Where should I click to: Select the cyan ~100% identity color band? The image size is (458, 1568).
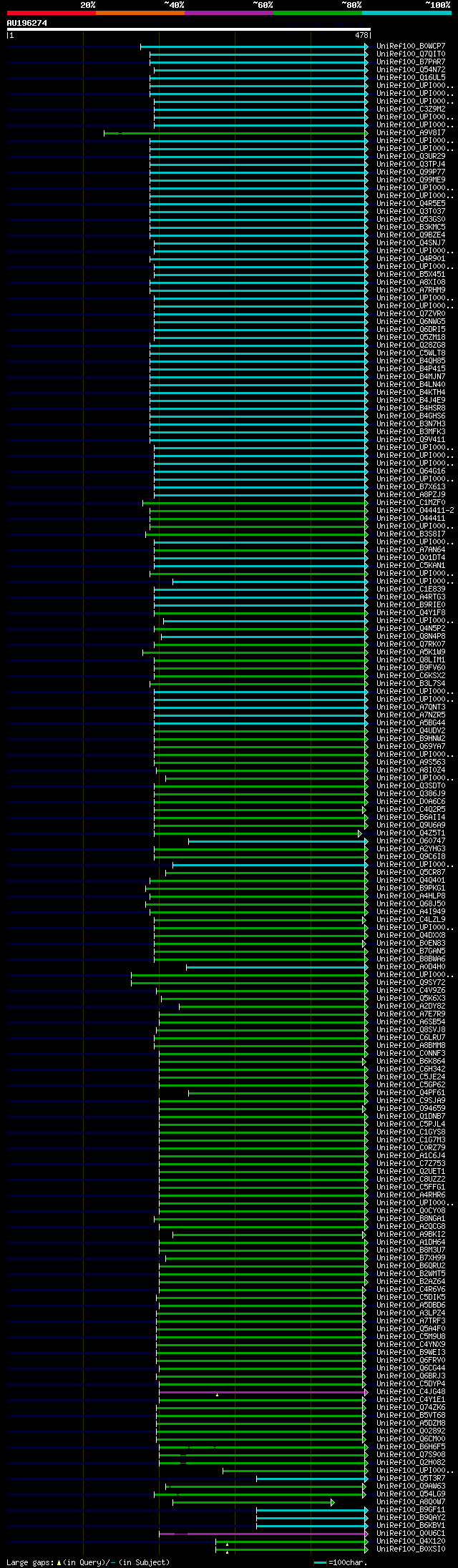point(406,13)
